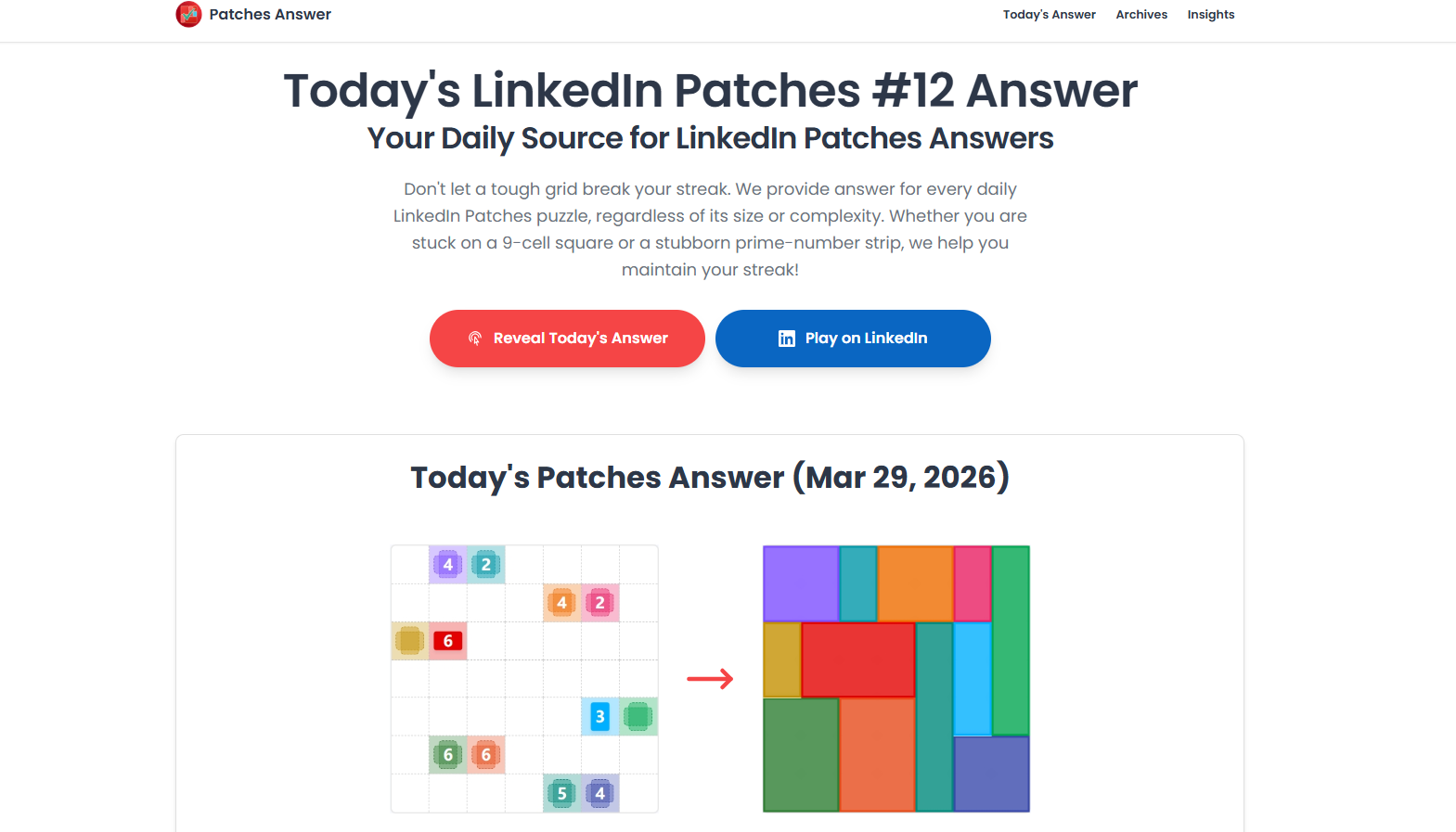Screen dimensions: 1456x832
Task: Click the purple cell numbered 4 in top row
Action: point(448,565)
